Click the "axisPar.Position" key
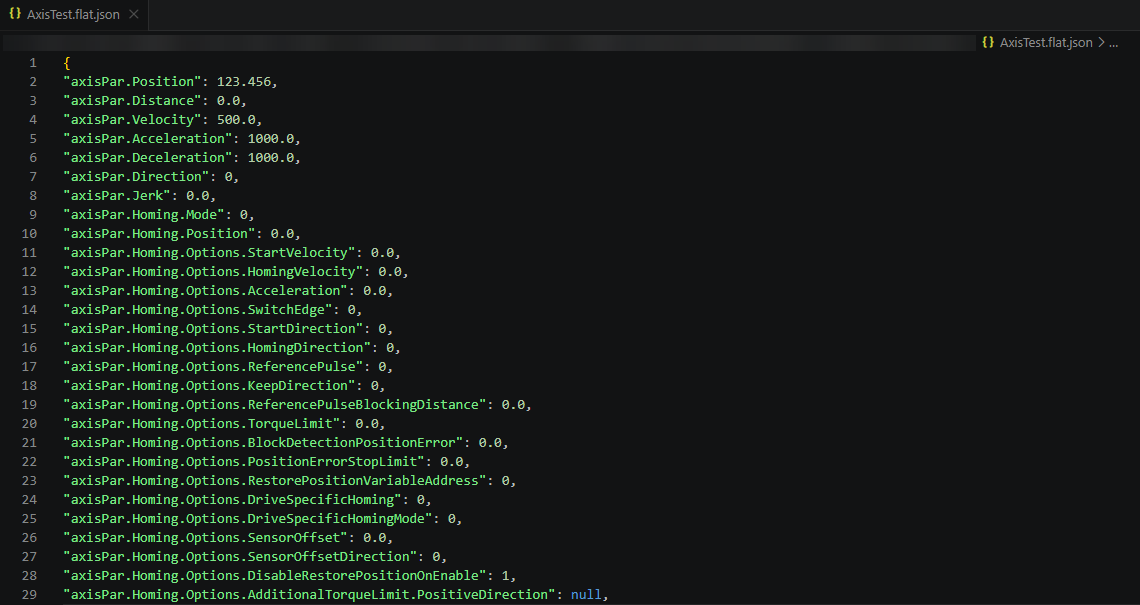Image resolution: width=1140 pixels, height=605 pixels. coord(132,81)
